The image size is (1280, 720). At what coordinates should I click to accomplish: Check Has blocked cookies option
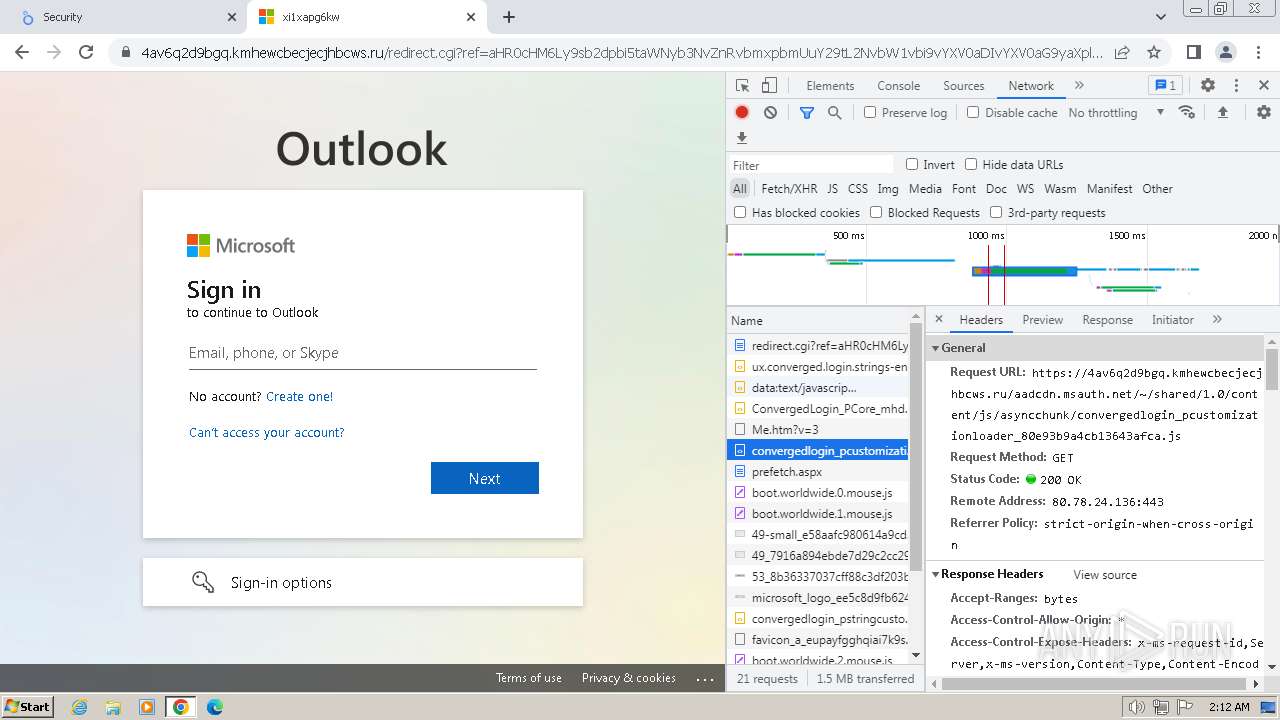[x=740, y=212]
